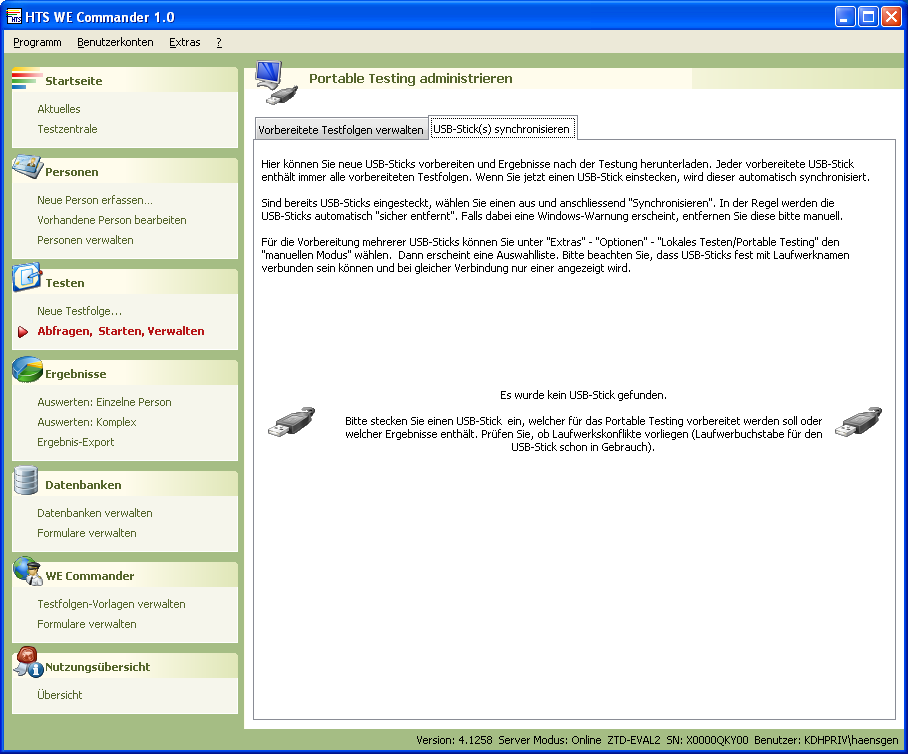Click the Nutzungsübersicht info icon
908x754 pixels.
coord(26,663)
